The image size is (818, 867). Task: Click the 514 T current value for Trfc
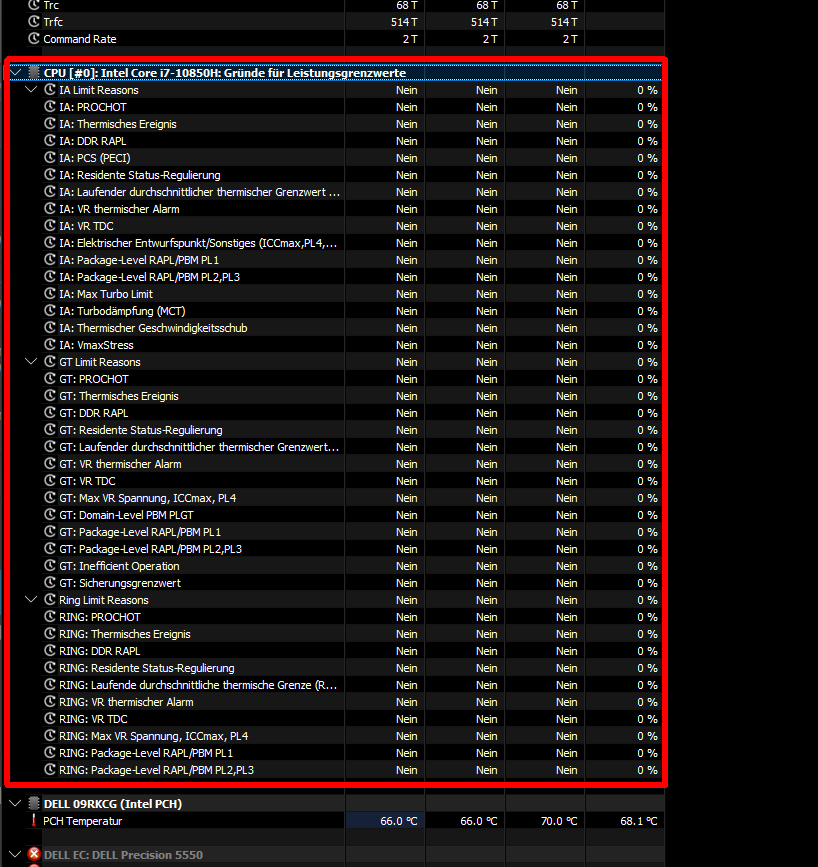(404, 22)
